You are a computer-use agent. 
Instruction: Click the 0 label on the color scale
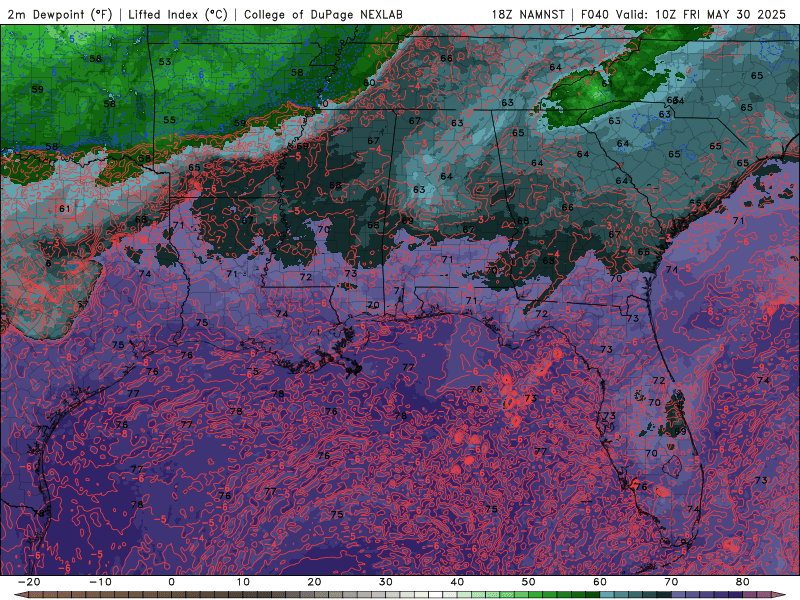click(171, 582)
